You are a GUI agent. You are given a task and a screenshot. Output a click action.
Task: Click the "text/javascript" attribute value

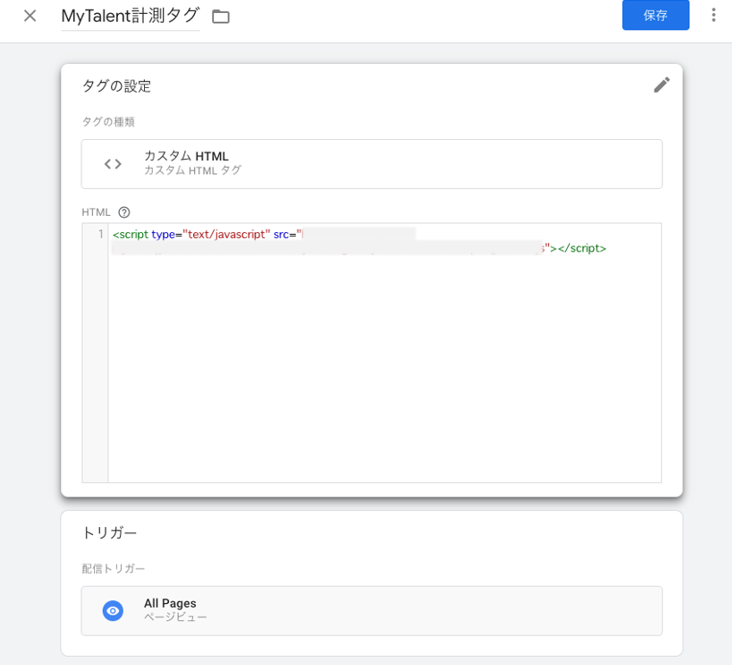click(x=226, y=235)
